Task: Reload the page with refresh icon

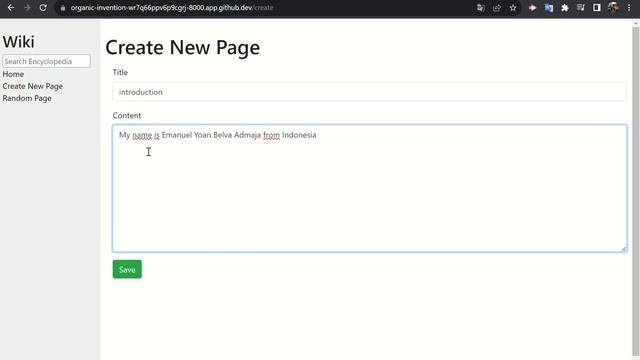Action: click(x=43, y=8)
